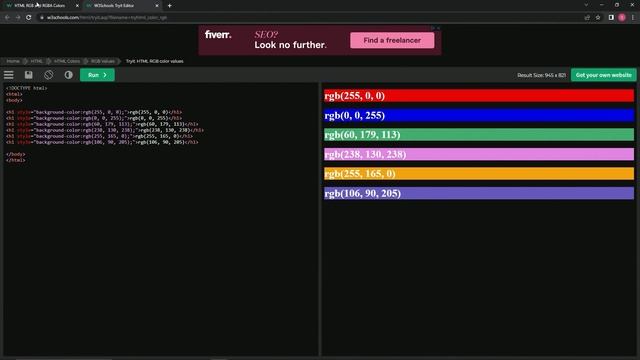The width and height of the screenshot is (640, 360).
Task: Click the <!DOCTYPE html> line in code editor
Action: pos(27,88)
